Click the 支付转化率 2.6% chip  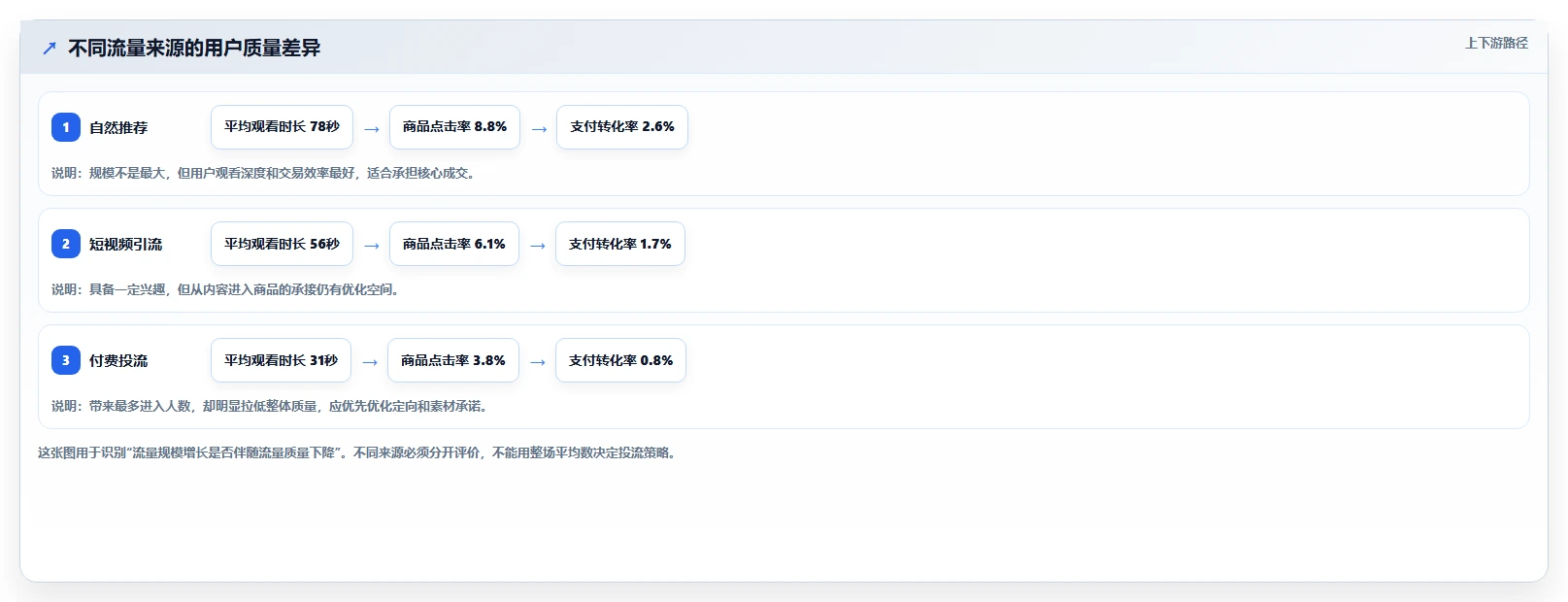(622, 127)
